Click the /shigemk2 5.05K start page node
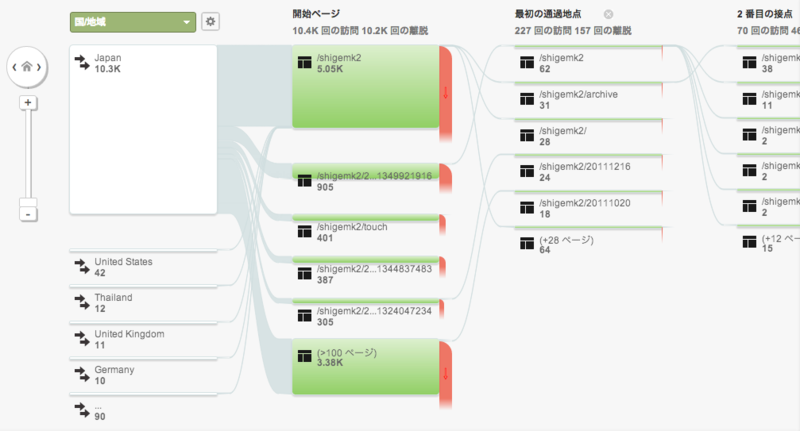 pos(365,86)
